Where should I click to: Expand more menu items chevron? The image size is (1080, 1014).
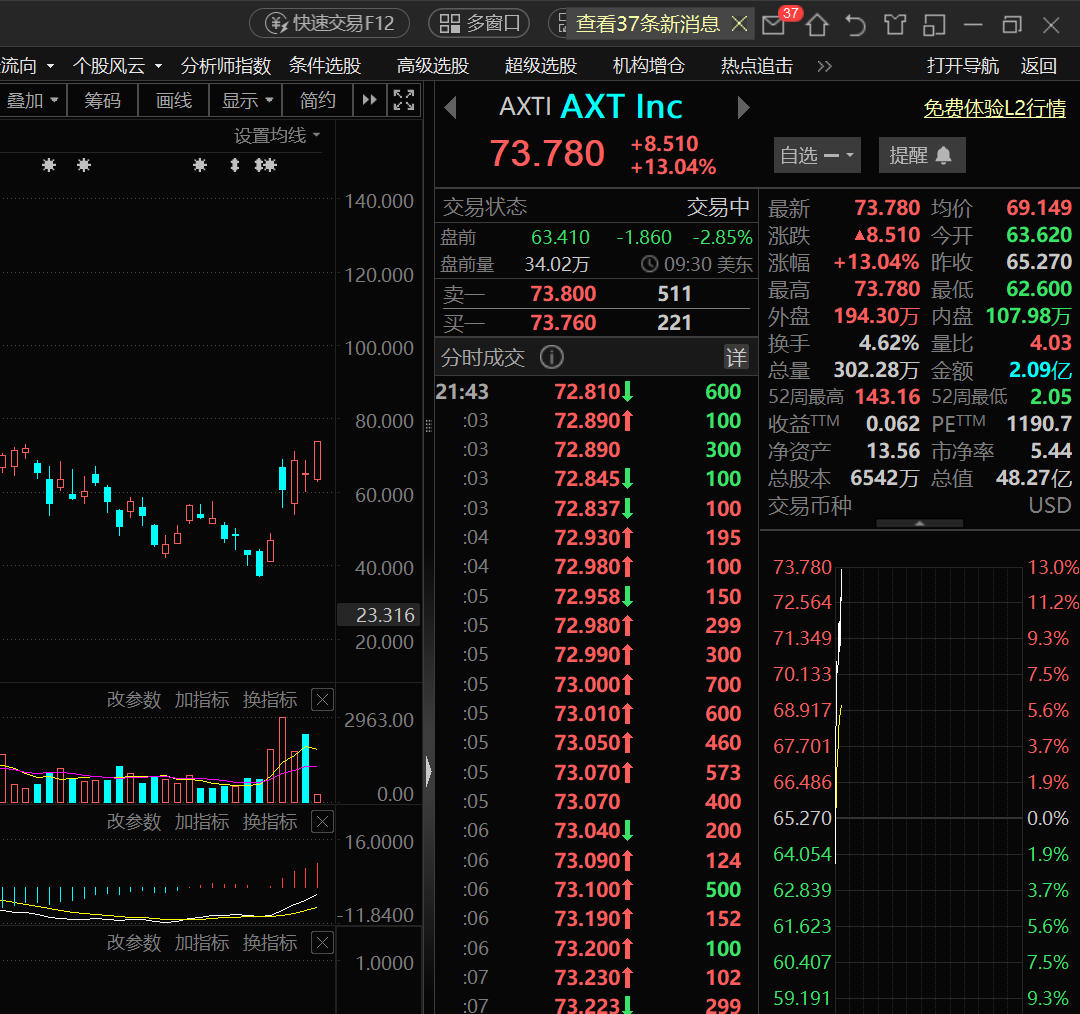pyautogui.click(x=824, y=67)
